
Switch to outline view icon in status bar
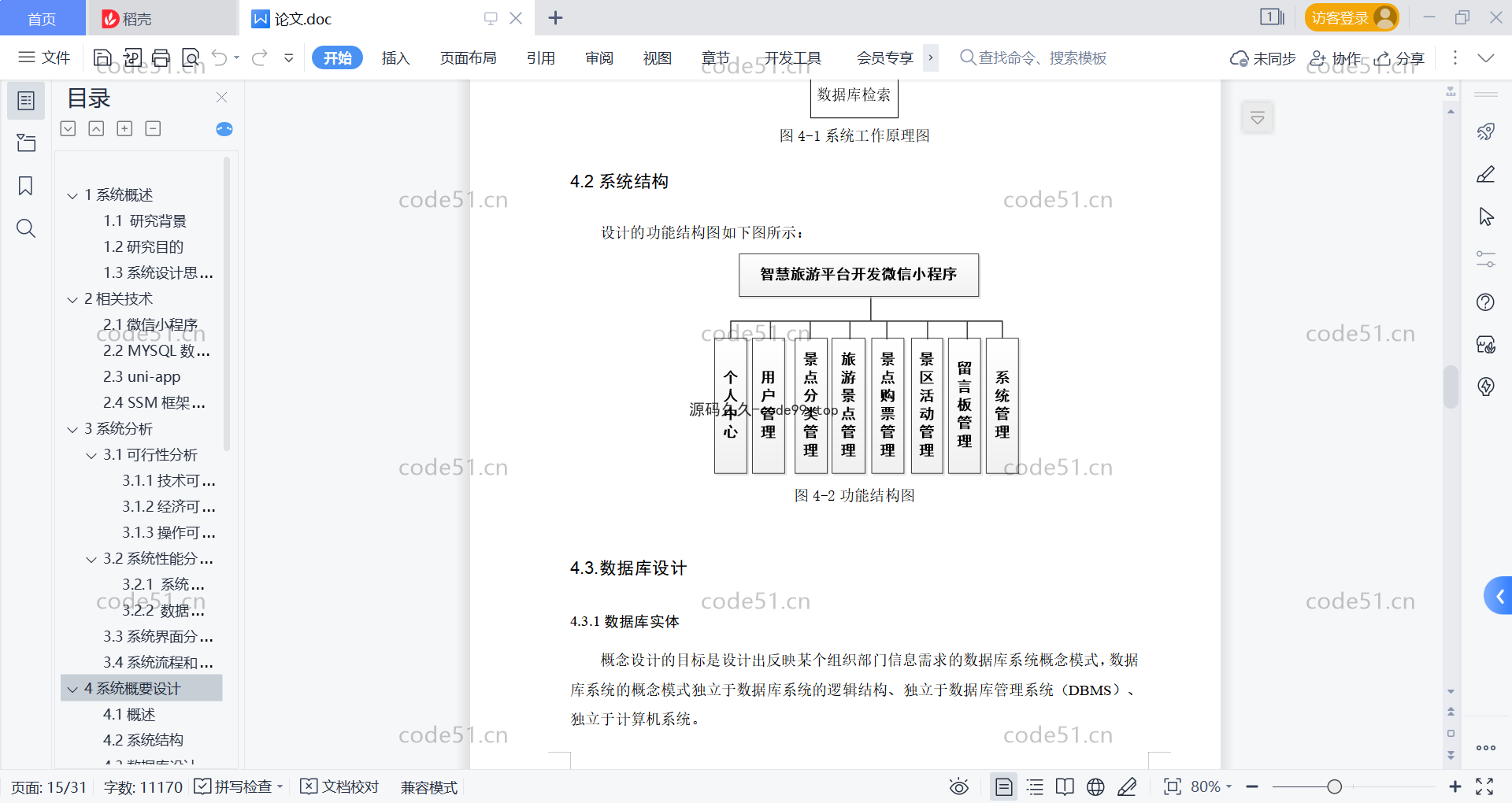tap(1035, 786)
